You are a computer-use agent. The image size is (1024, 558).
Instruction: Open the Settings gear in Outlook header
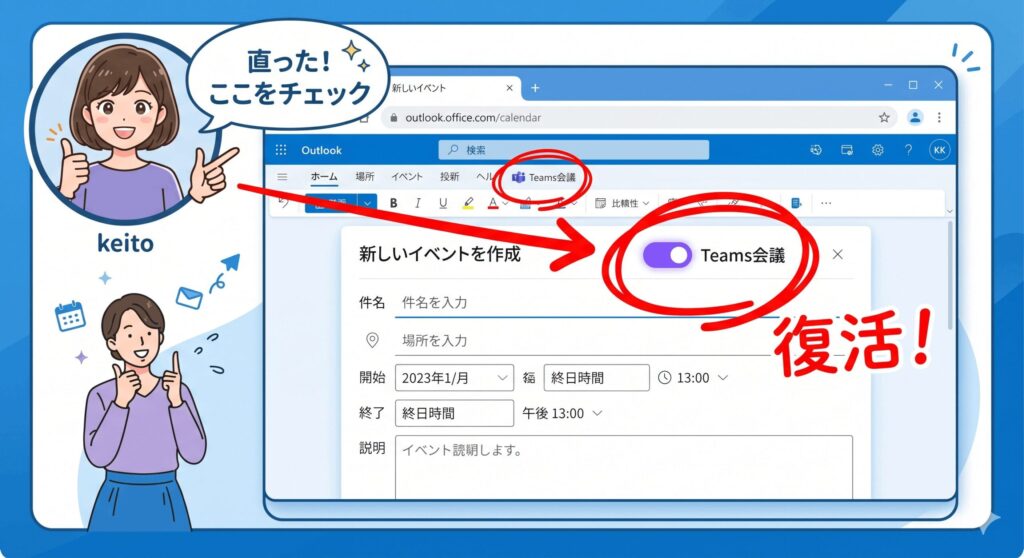(877, 150)
